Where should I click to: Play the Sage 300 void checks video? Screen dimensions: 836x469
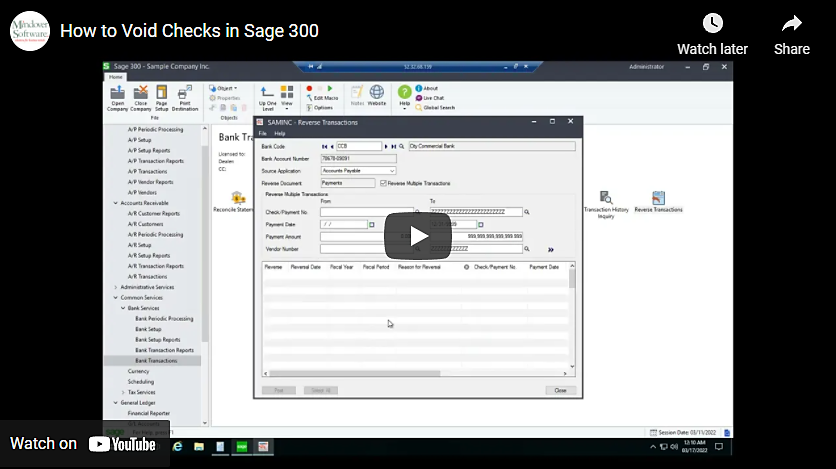click(417, 236)
